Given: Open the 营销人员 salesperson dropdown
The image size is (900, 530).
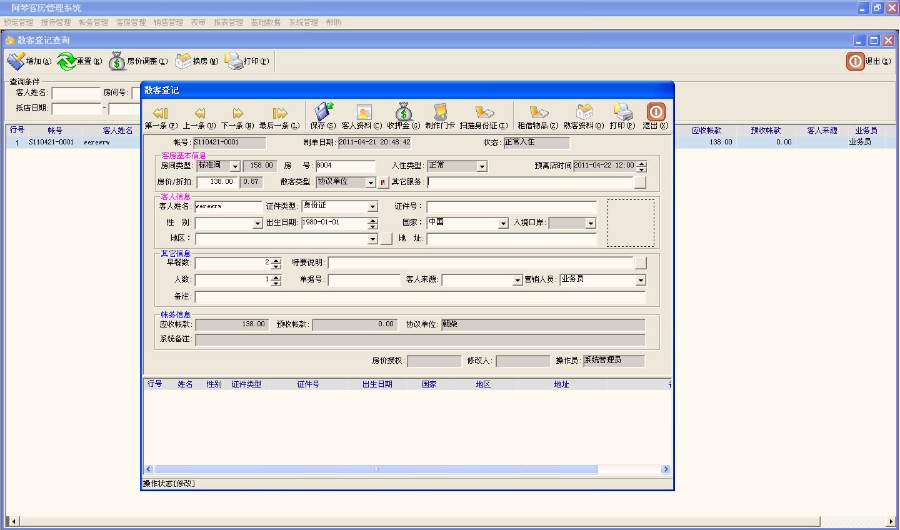Looking at the screenshot, I should click(x=641, y=281).
